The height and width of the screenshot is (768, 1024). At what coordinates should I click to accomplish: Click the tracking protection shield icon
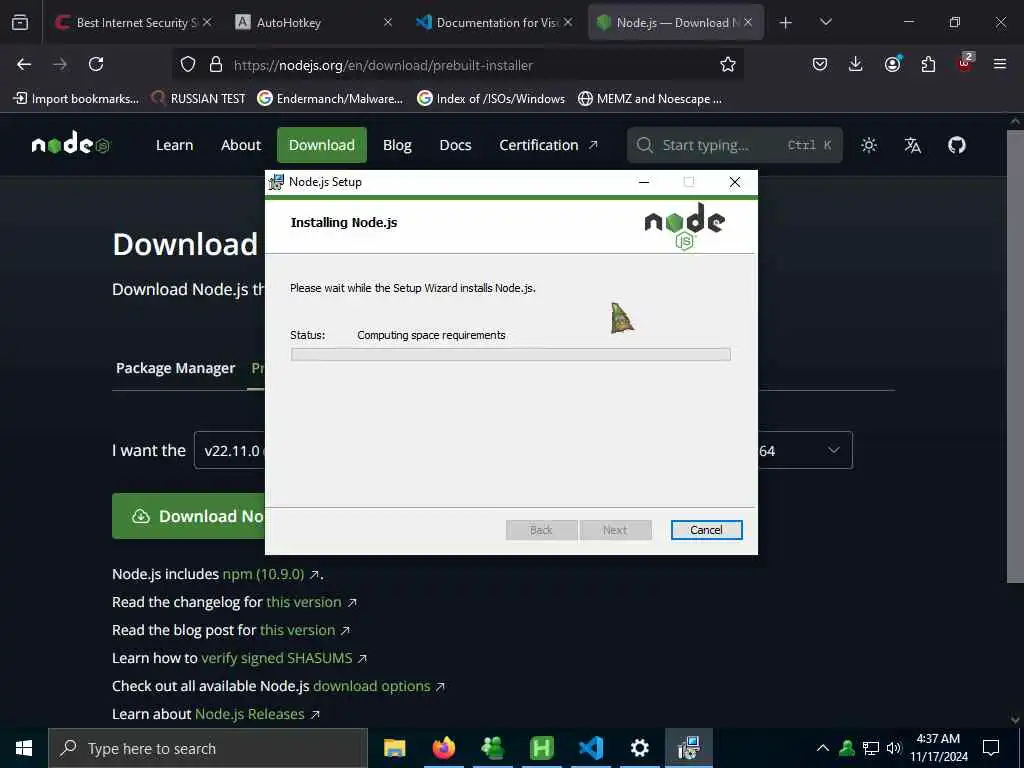click(188, 64)
